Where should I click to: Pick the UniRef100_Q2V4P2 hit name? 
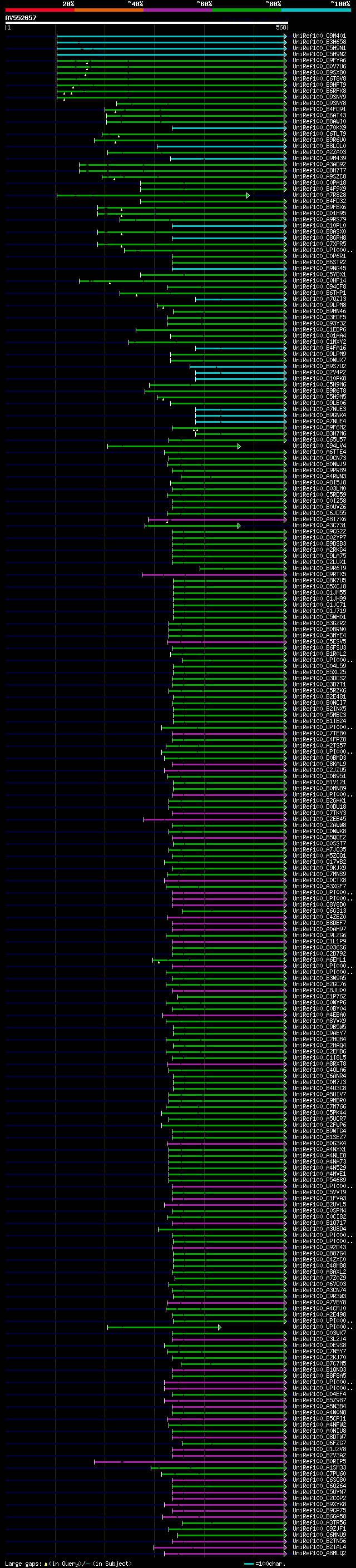(319, 373)
